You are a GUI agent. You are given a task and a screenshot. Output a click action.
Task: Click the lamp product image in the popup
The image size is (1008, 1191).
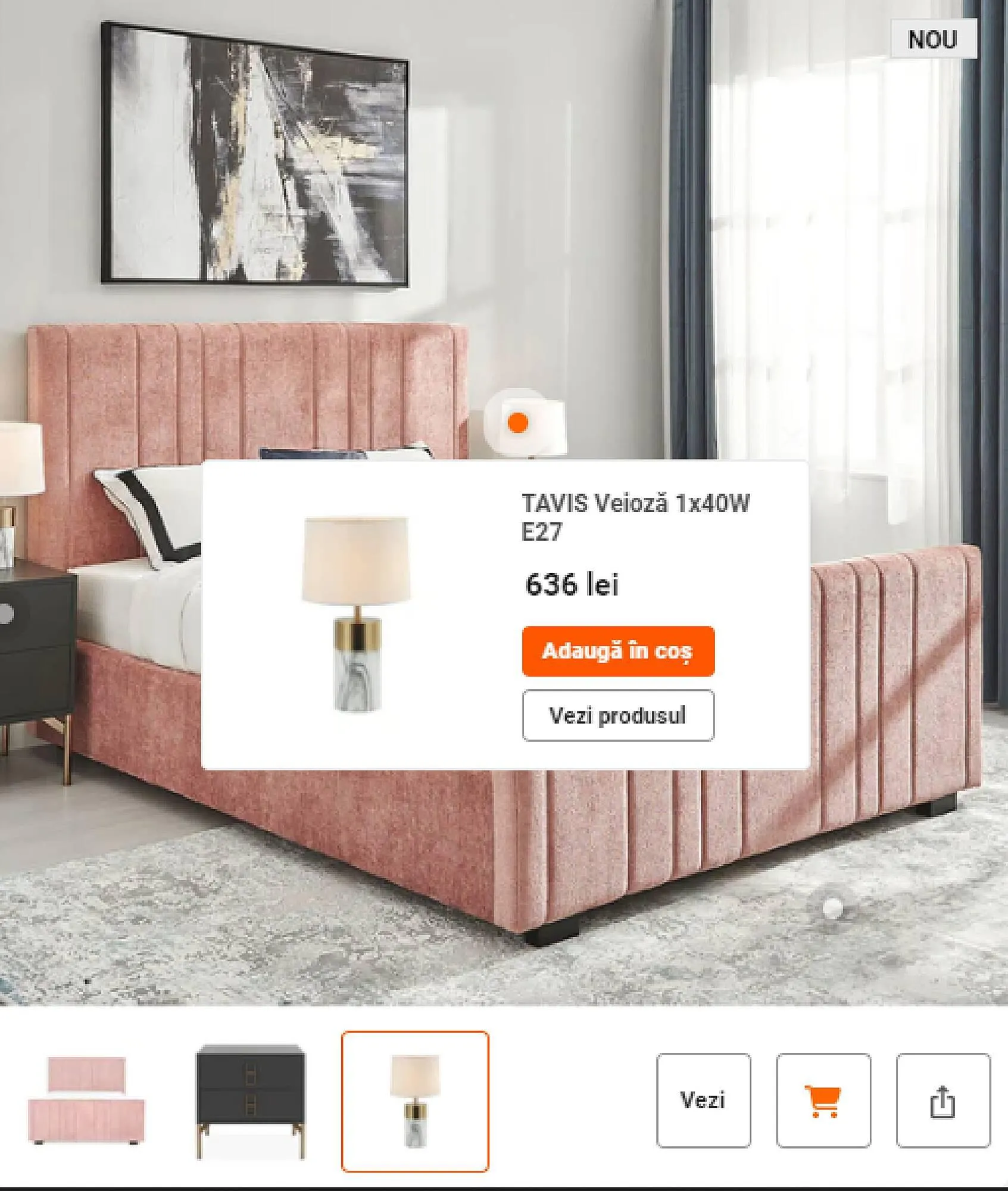[x=356, y=614]
